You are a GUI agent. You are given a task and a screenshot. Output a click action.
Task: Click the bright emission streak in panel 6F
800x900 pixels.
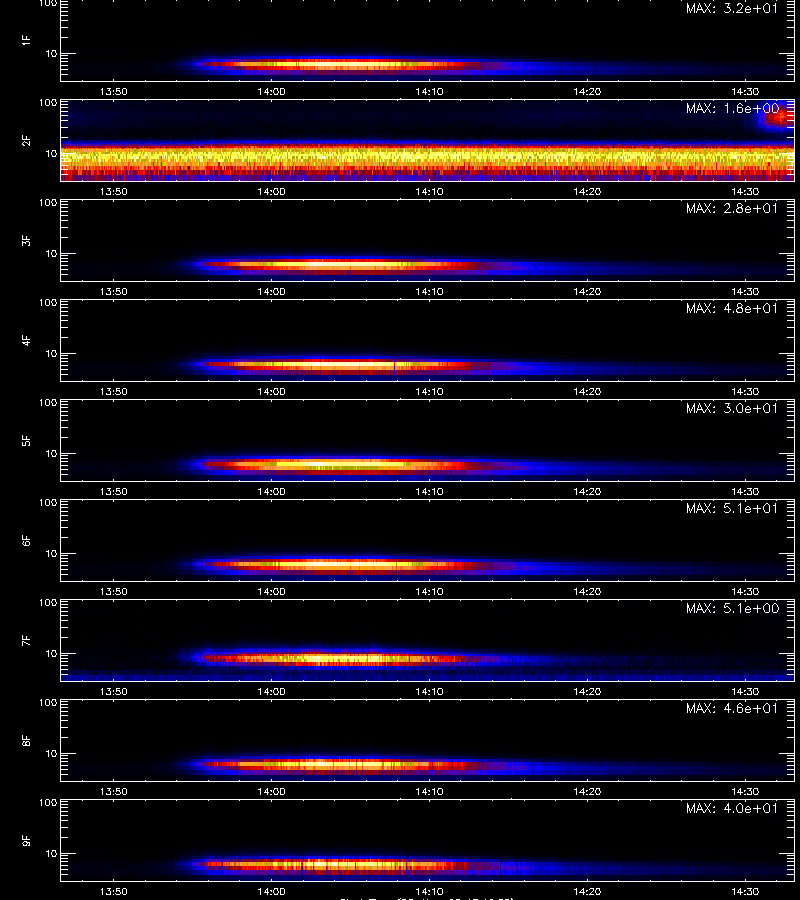[x=344, y=565]
